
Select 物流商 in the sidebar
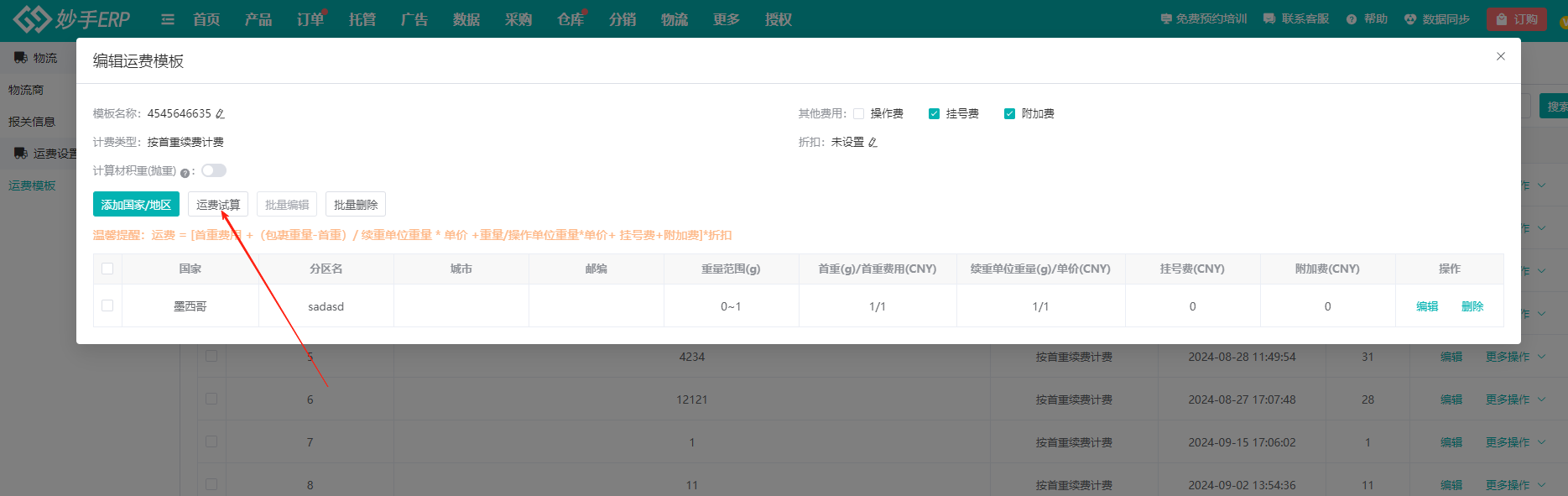click(26, 90)
